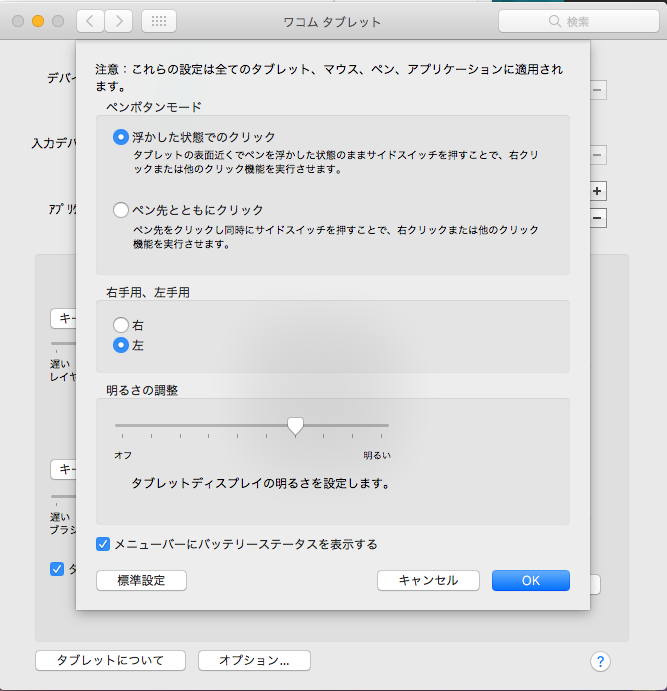The height and width of the screenshot is (691, 667).
Task: Click the minus button in device row
Action: (598, 90)
